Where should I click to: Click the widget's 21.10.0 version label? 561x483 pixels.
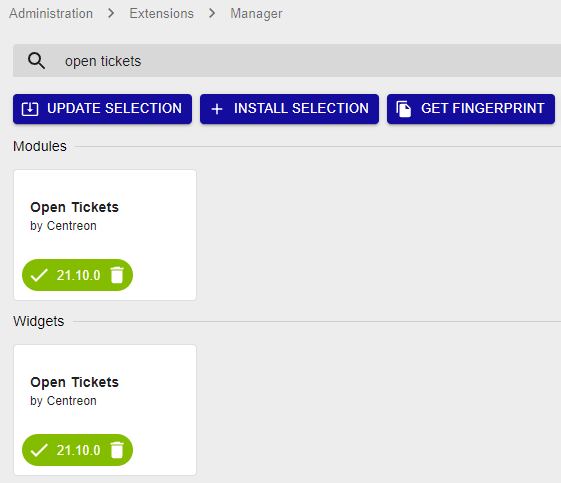tap(78, 450)
